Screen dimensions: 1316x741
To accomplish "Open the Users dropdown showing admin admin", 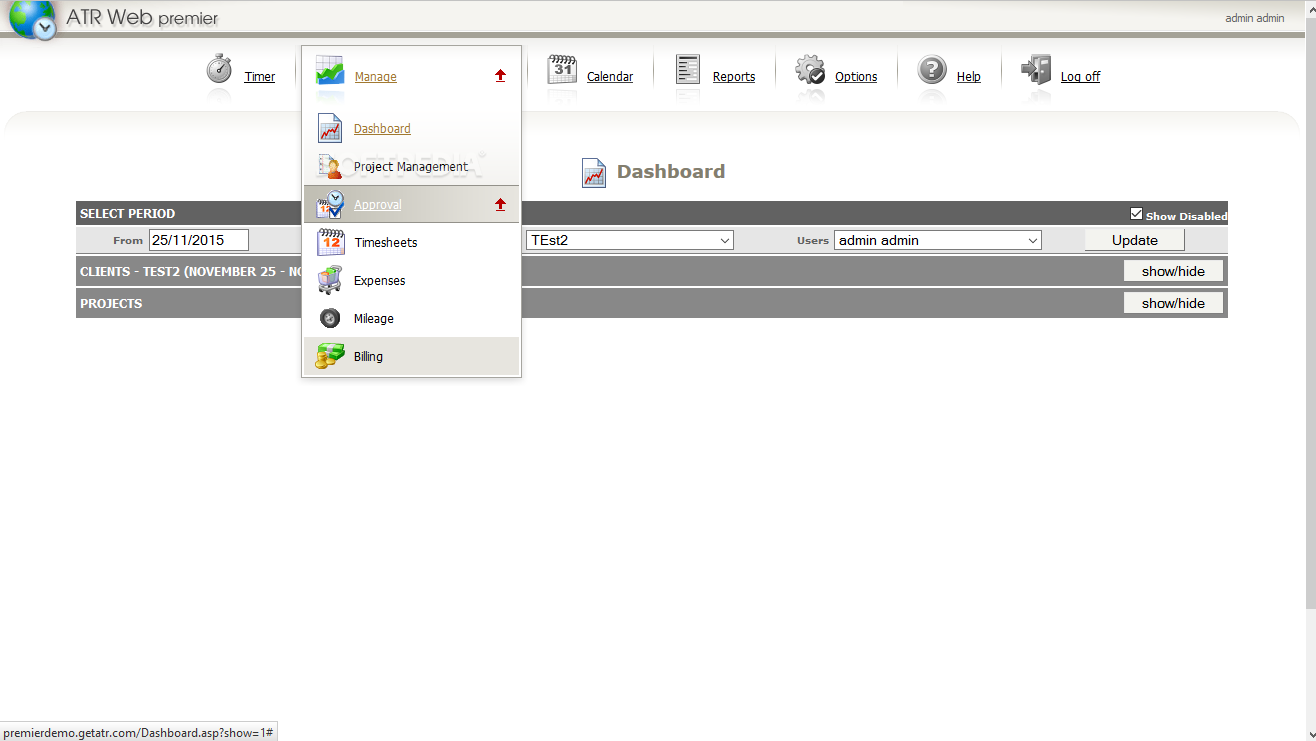I will click(x=938, y=240).
